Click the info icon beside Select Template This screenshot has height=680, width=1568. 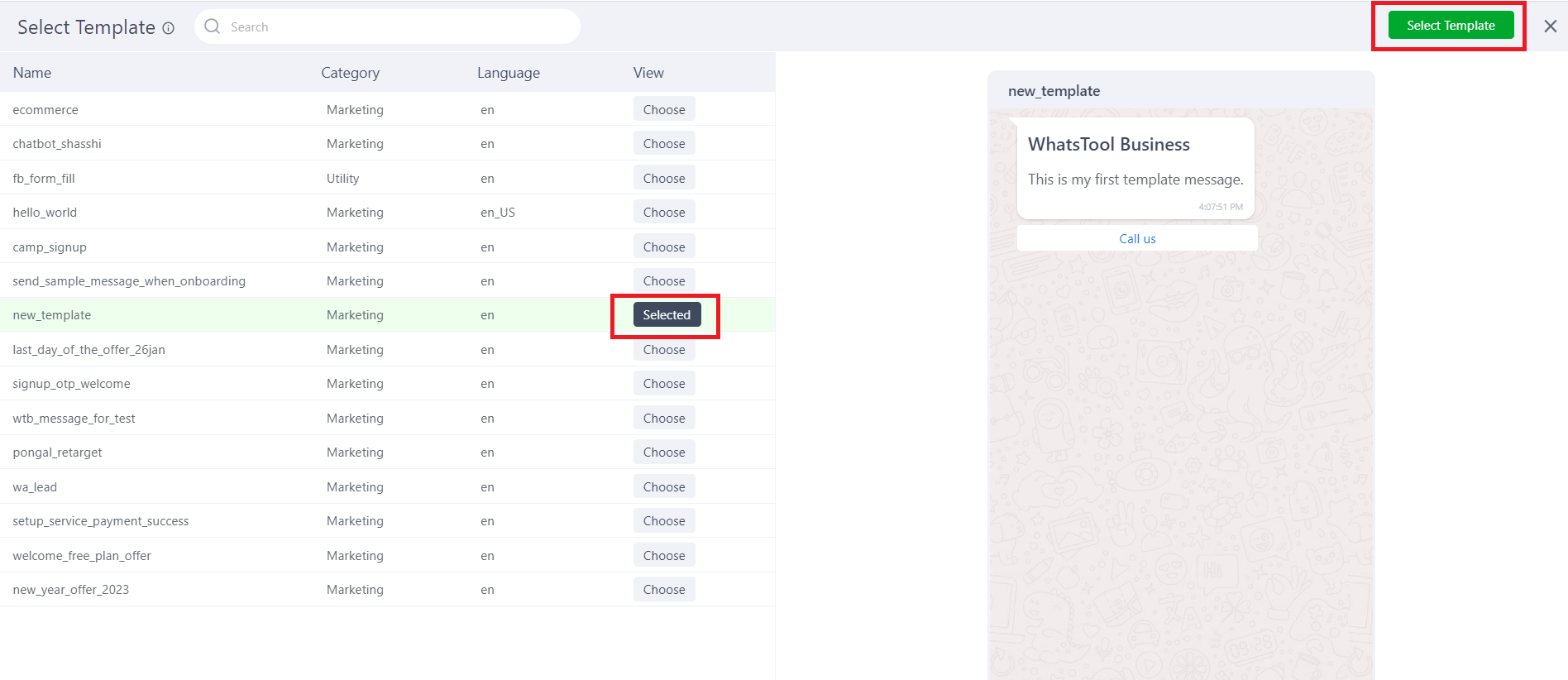pyautogui.click(x=169, y=28)
